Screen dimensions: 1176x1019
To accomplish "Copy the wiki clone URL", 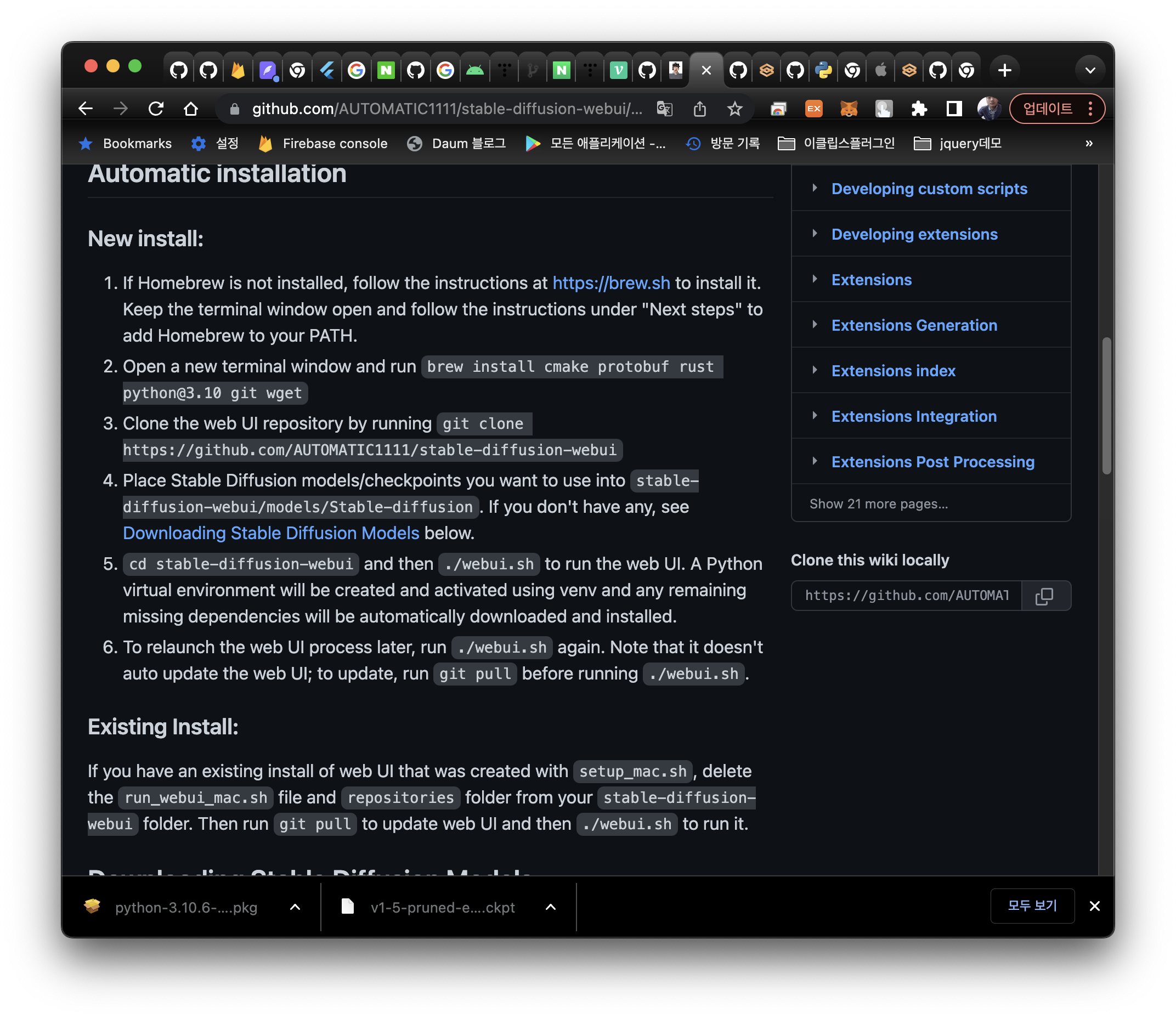I will pyautogui.click(x=1045, y=596).
